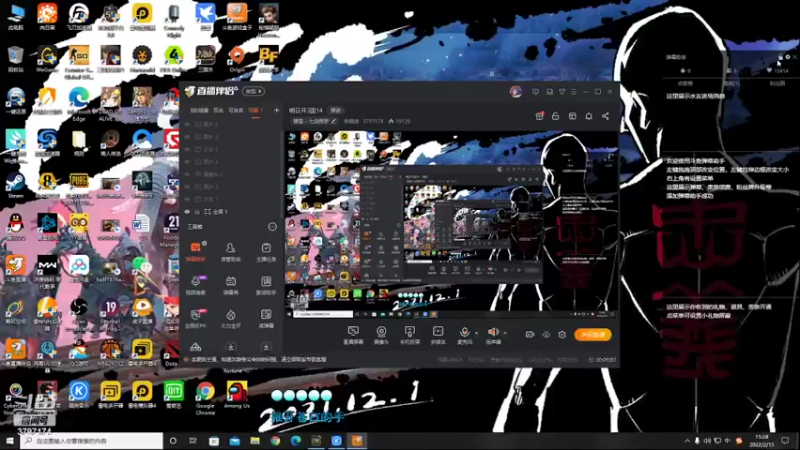Open the user avatar in the title bar
This screenshot has width=800, height=450.
[515, 92]
